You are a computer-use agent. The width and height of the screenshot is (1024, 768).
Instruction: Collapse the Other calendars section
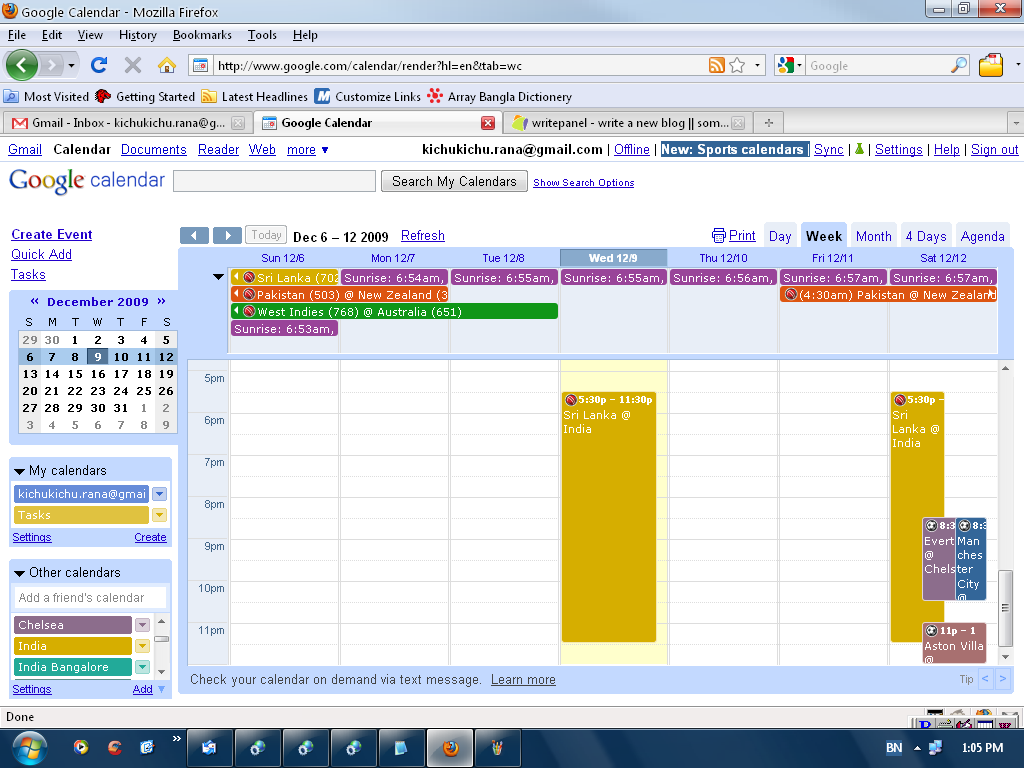point(19,573)
